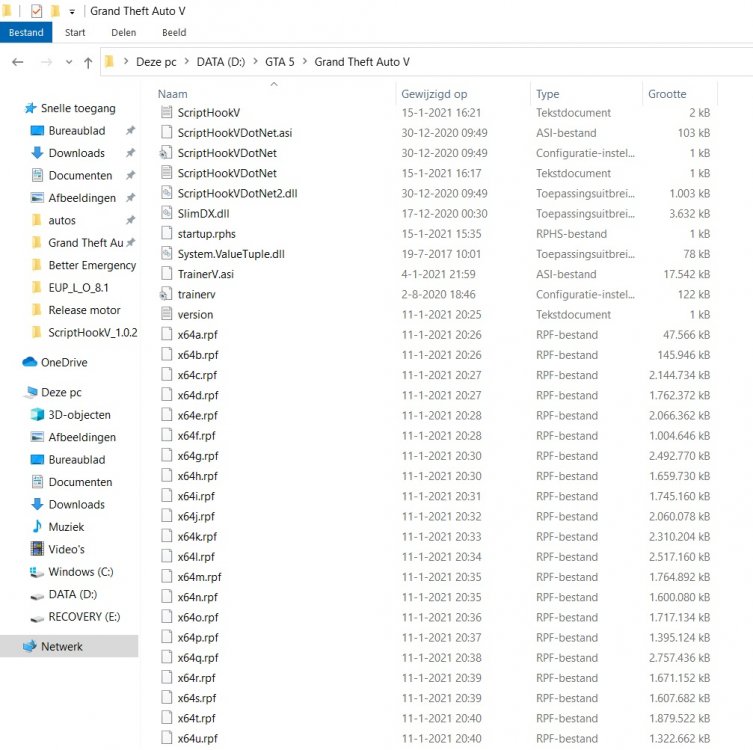Click the New folder quick access icon
Viewport: 753px width, 750px height.
click(55, 11)
